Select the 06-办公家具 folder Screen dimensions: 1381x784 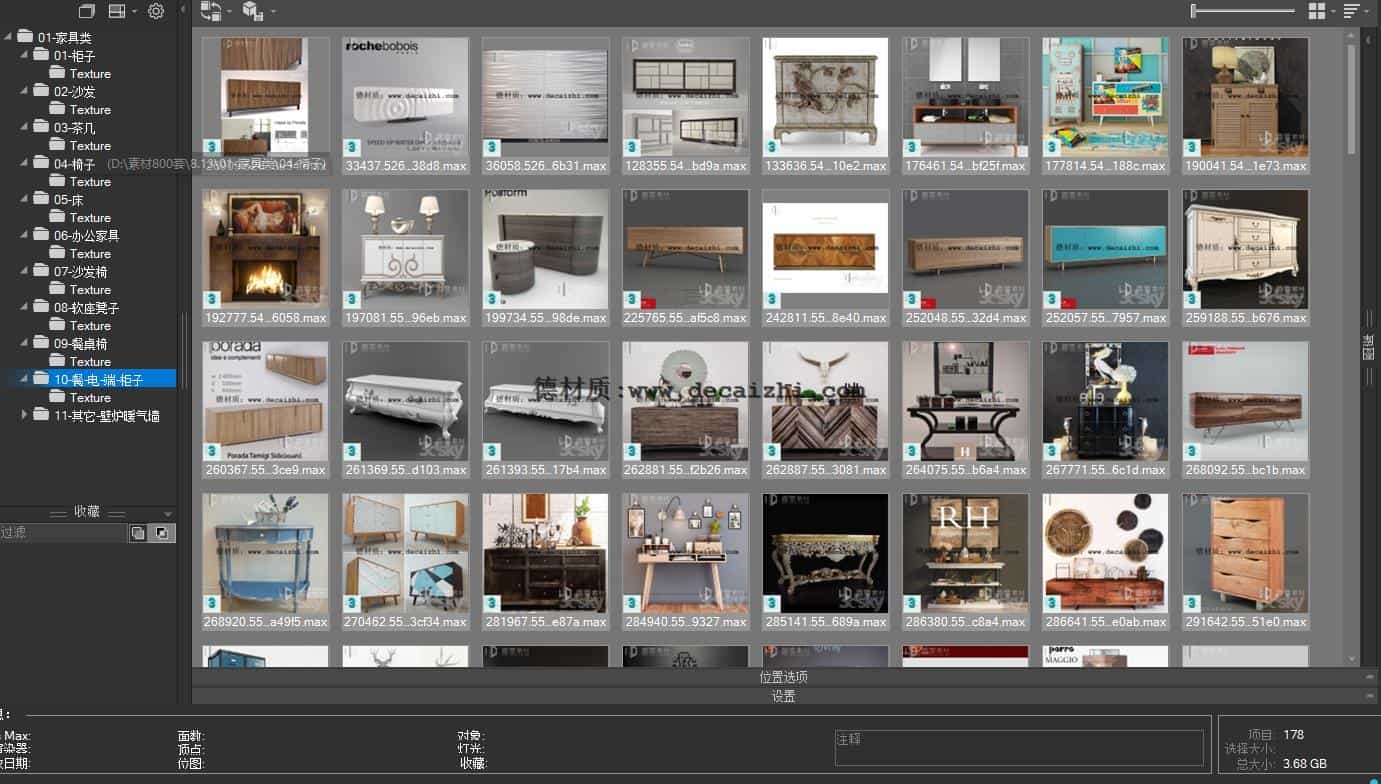(86, 236)
